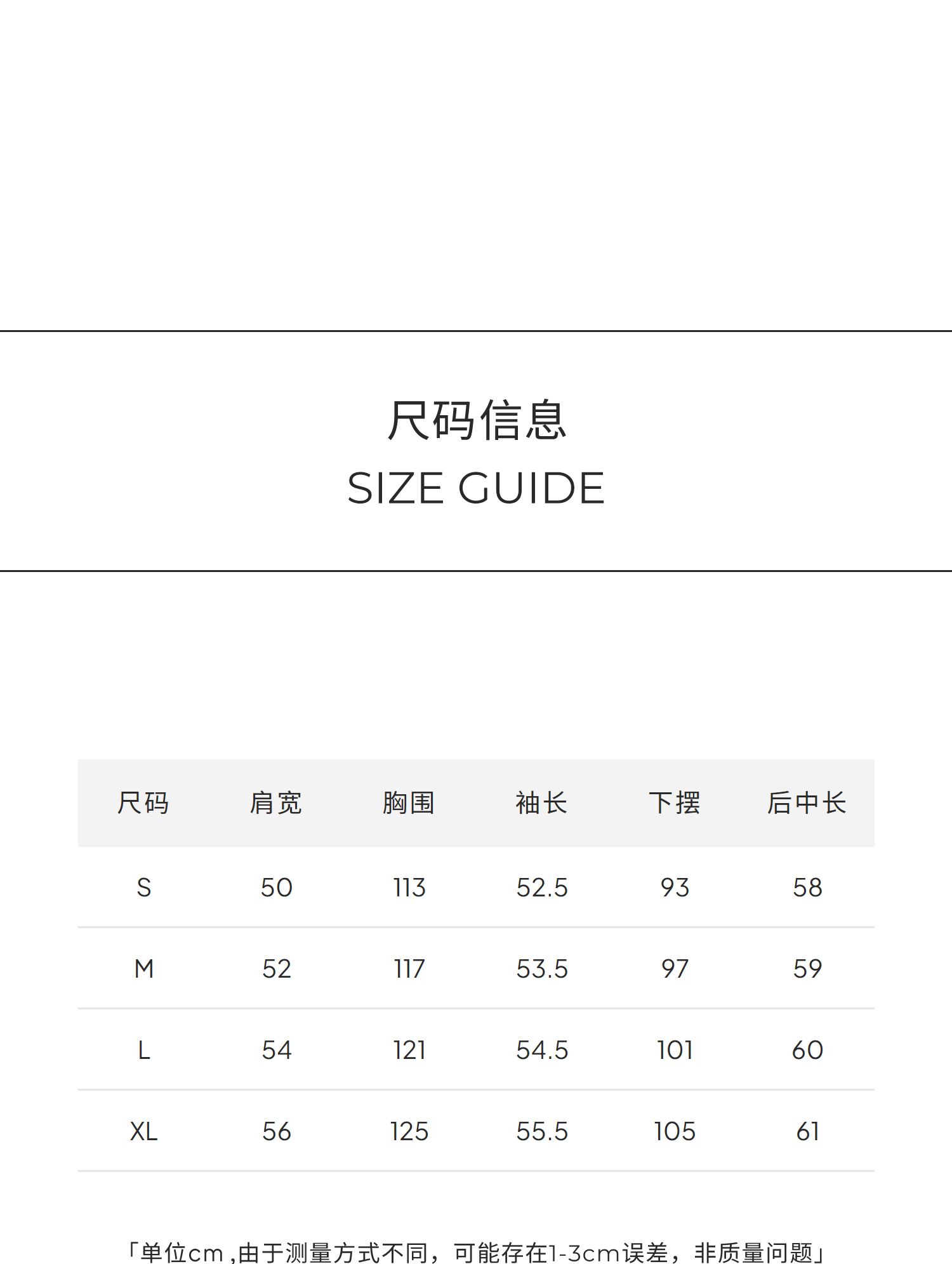The height and width of the screenshot is (1264, 952).
Task: Click the 113 chest value cell
Action: click(409, 888)
